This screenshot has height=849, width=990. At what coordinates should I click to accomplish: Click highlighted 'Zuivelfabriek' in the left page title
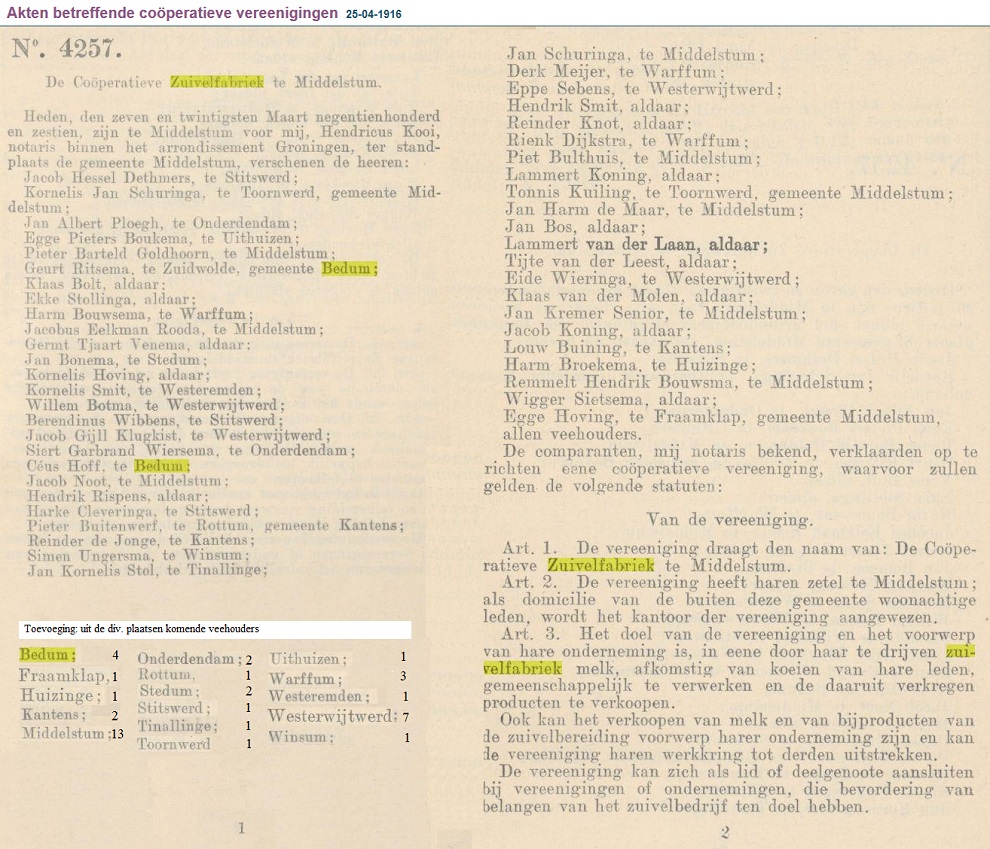pyautogui.click(x=217, y=82)
